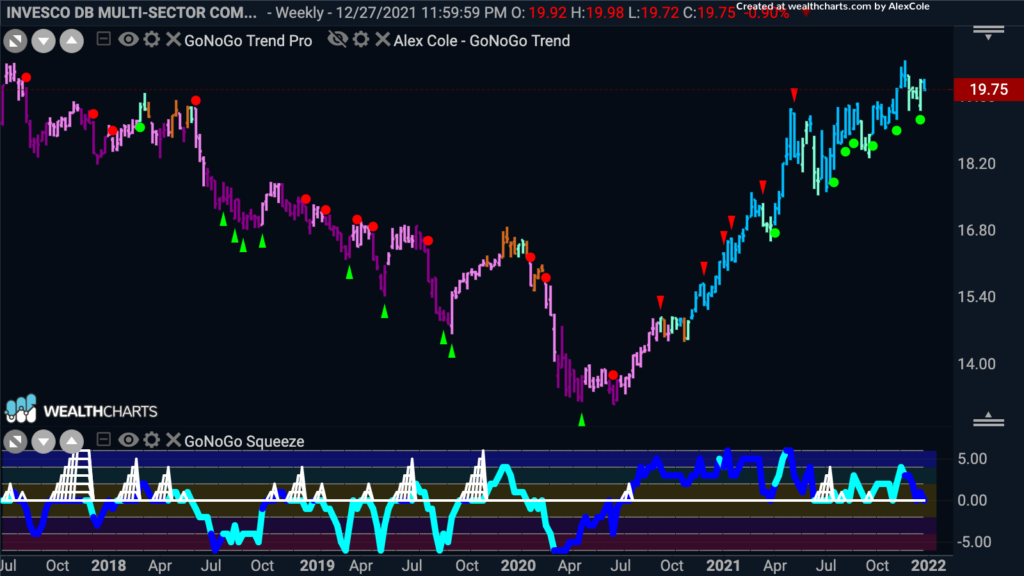Screen dimensions: 1024x576
Task: Click the bottom price-scale adjust icon
Action: point(989,419)
